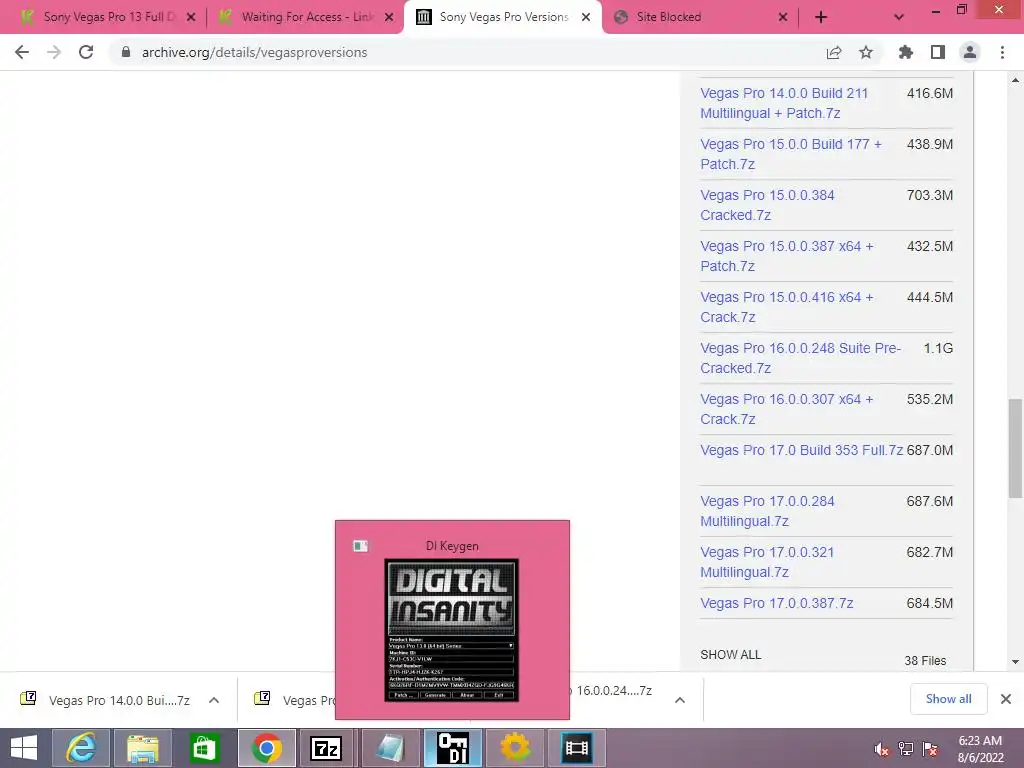Viewport: 1024px width, 768px height.
Task: Click the scrollbar down arrow
Action: click(1015, 662)
